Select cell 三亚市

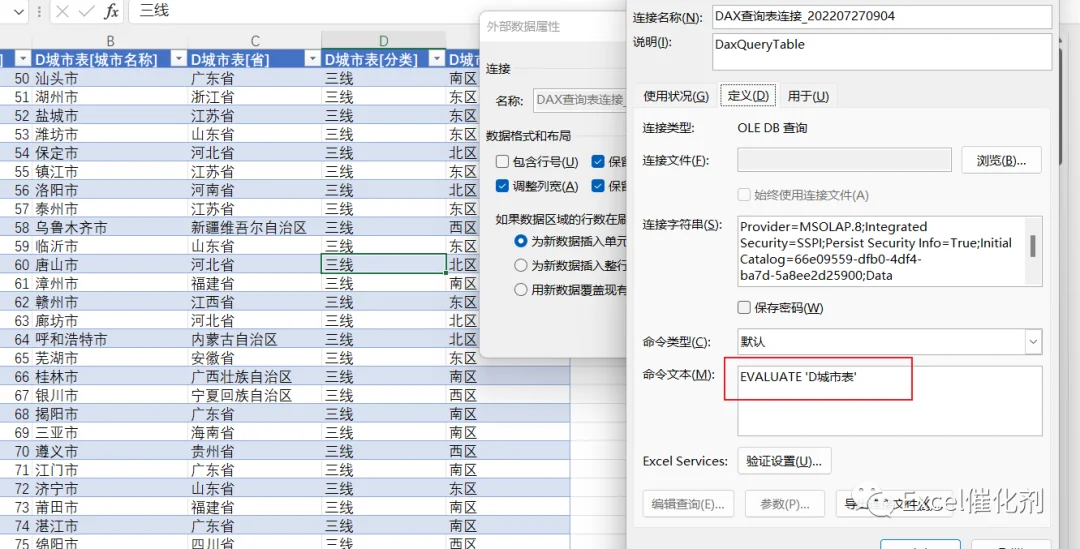point(110,433)
